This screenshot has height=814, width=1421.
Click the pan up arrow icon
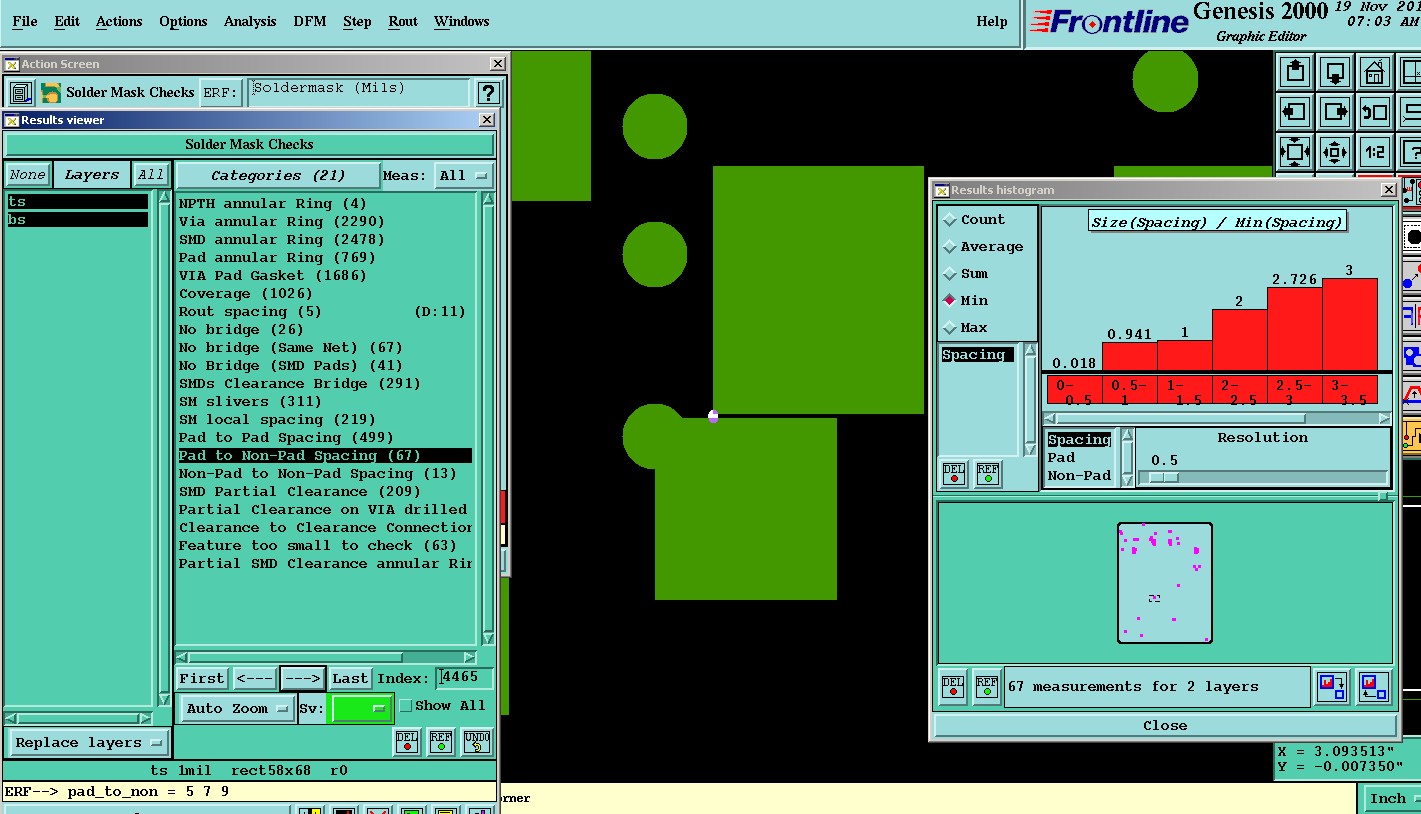pyautogui.click(x=1295, y=71)
